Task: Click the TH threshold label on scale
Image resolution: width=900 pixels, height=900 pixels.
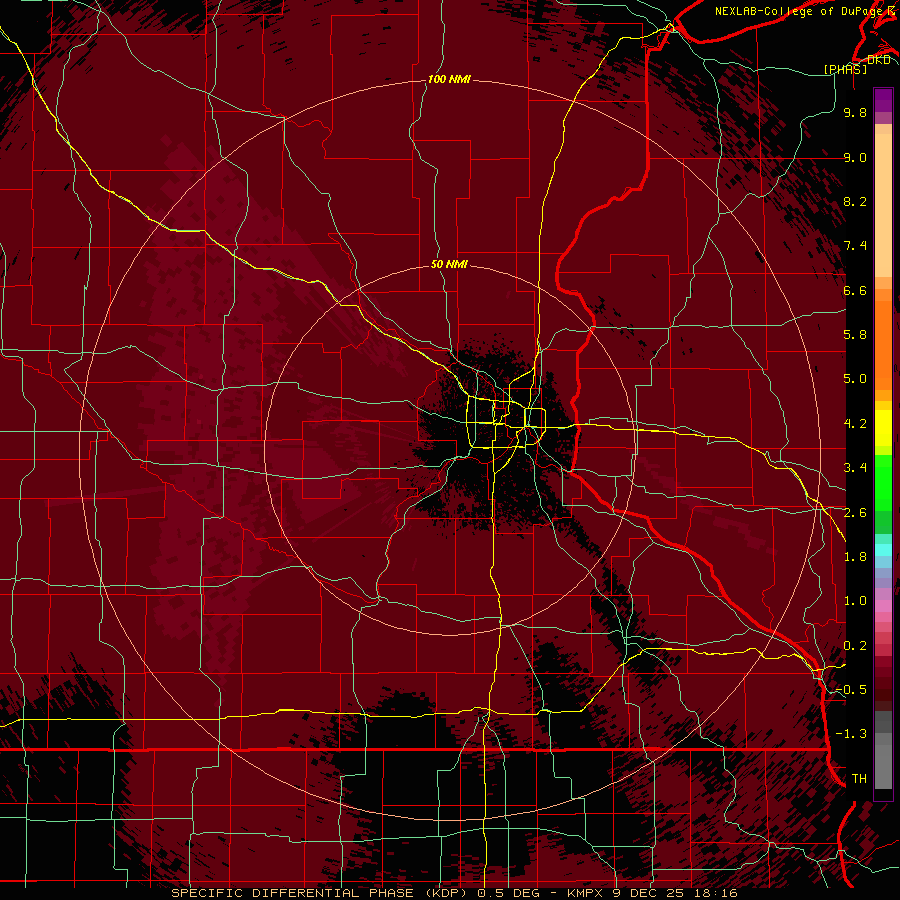Action: (x=859, y=779)
